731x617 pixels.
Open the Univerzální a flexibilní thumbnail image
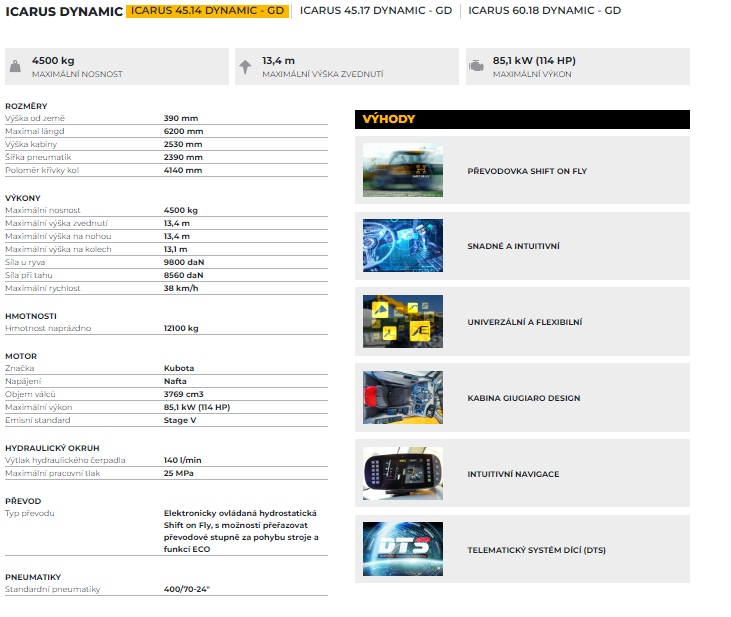click(403, 322)
